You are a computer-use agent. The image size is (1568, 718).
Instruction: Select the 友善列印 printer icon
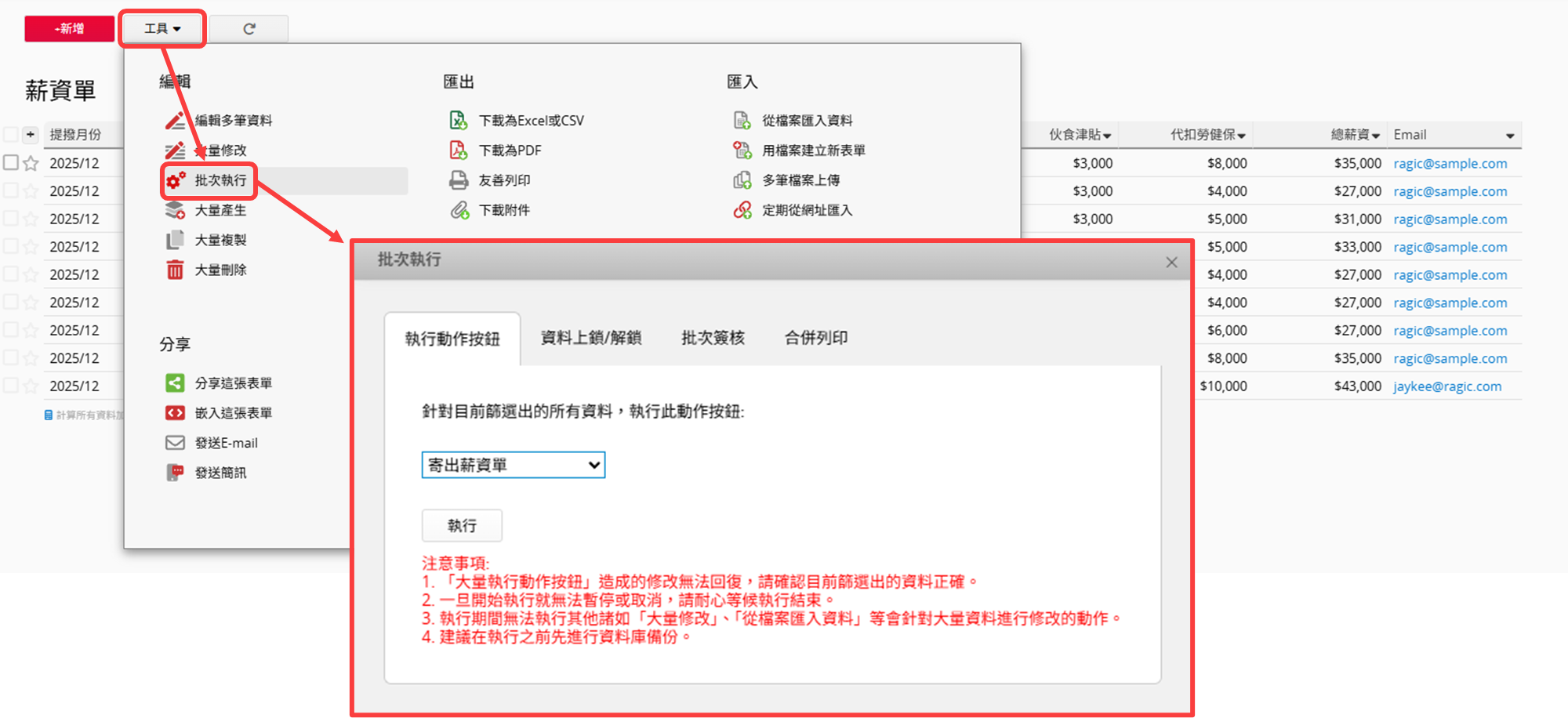(459, 180)
